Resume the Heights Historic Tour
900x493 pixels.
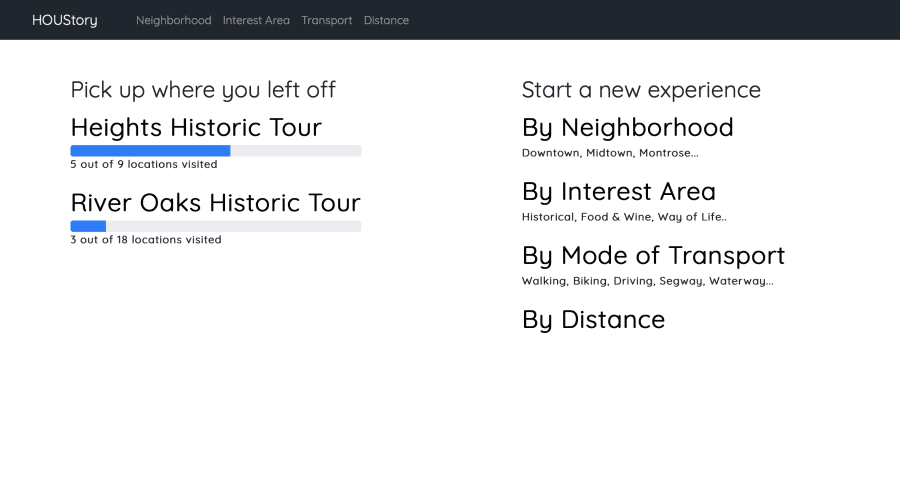click(x=196, y=127)
